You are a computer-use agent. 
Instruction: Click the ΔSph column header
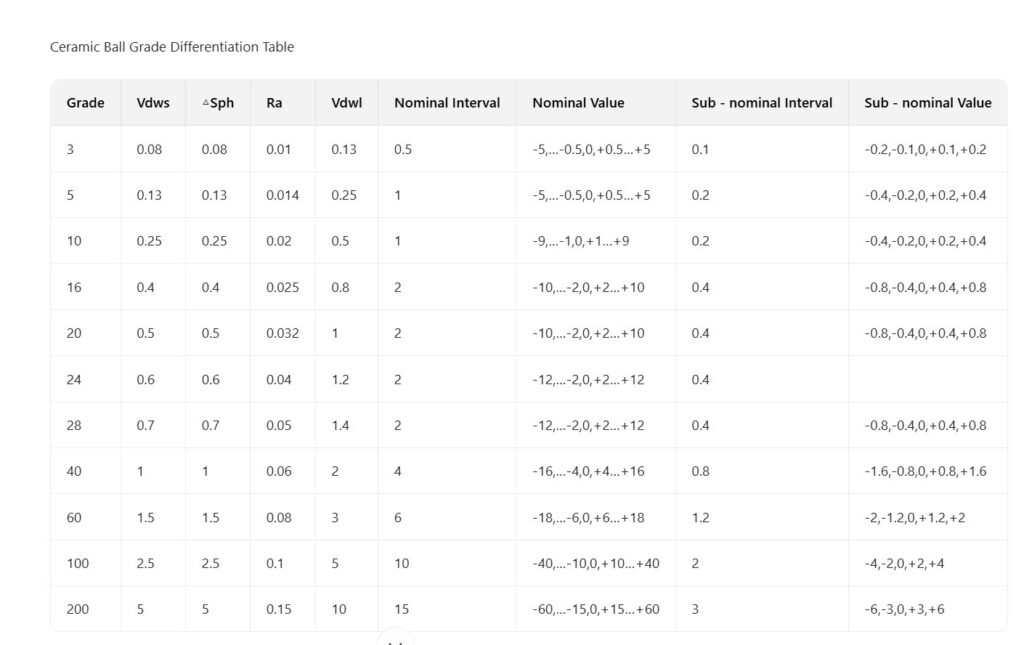point(218,103)
